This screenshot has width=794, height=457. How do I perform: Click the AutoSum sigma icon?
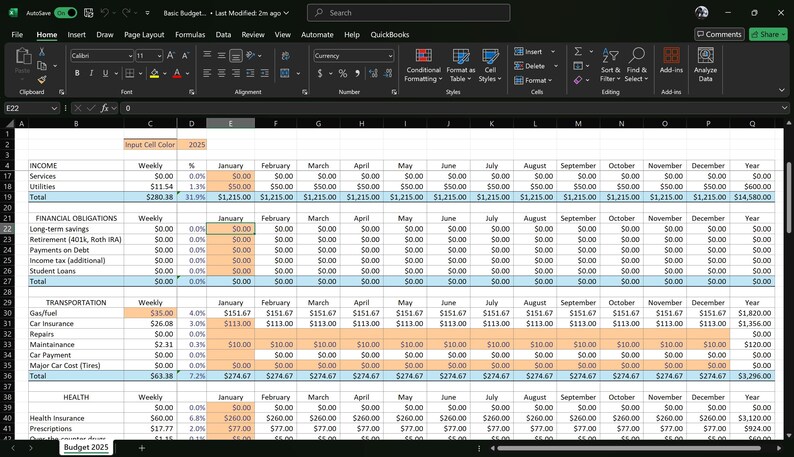tap(578, 51)
